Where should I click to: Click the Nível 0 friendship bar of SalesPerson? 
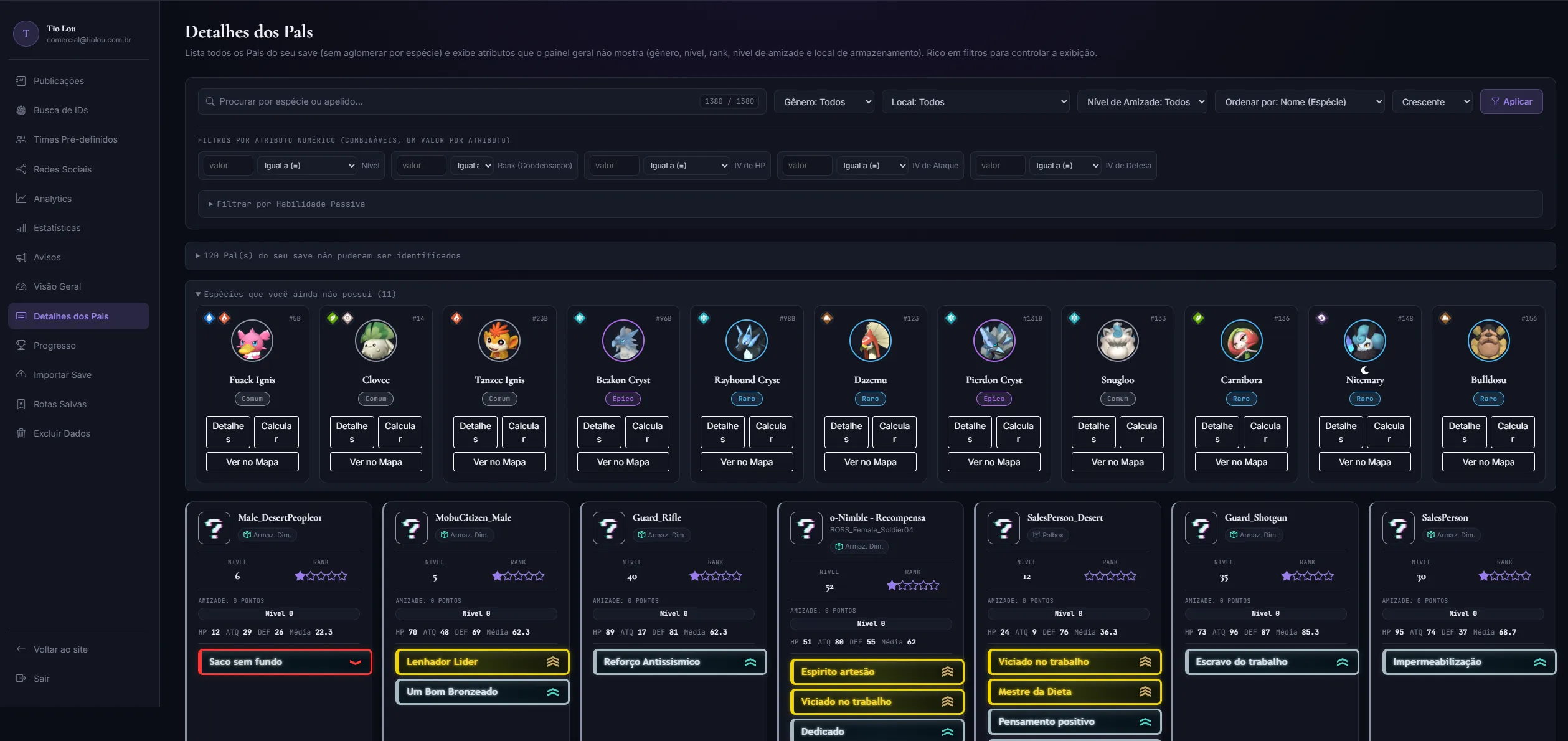[1463, 613]
